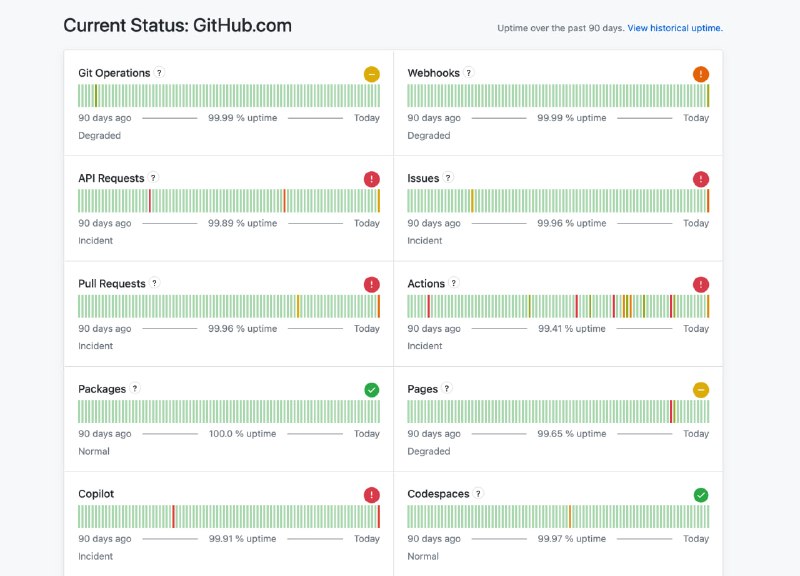The height and width of the screenshot is (576, 800).
Task: Click the Degraded status label under Pages
Action: click(429, 451)
